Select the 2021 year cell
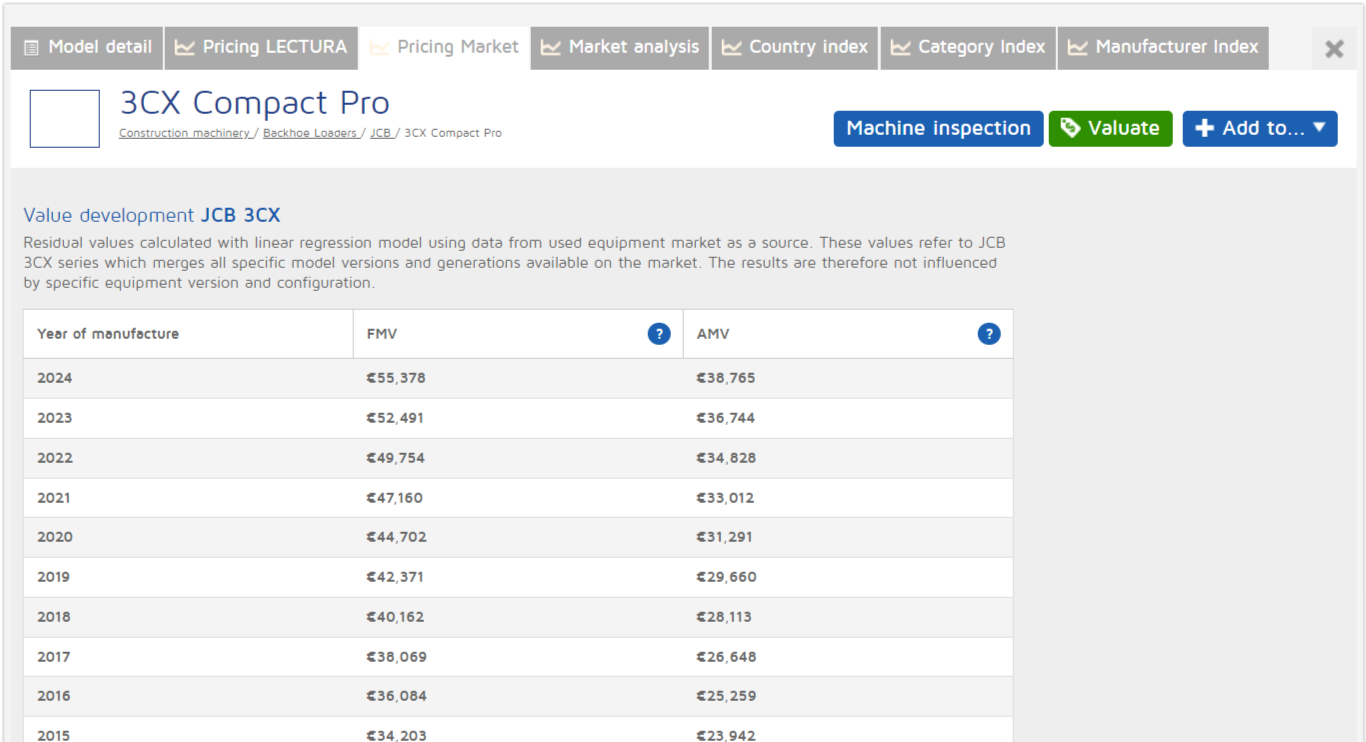 55,498
